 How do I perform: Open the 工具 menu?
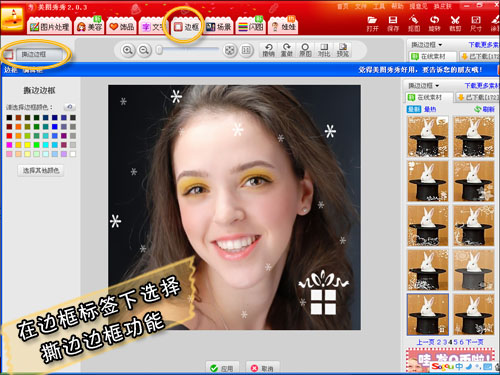tap(379, 6)
